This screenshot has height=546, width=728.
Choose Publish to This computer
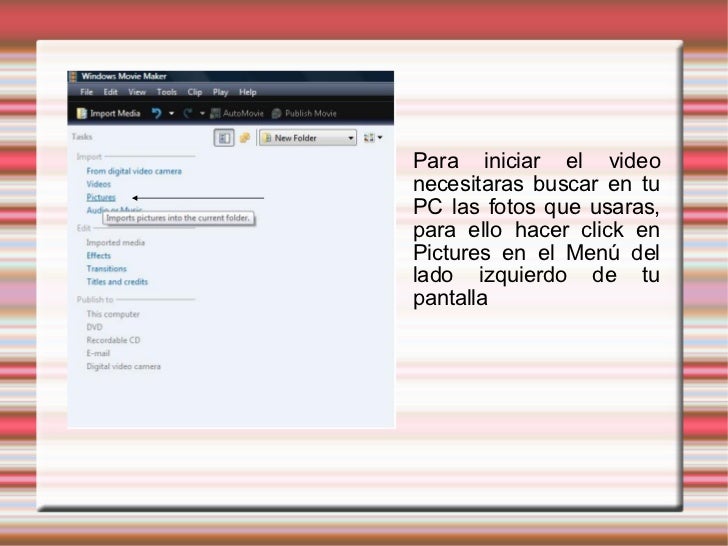[x=113, y=314]
